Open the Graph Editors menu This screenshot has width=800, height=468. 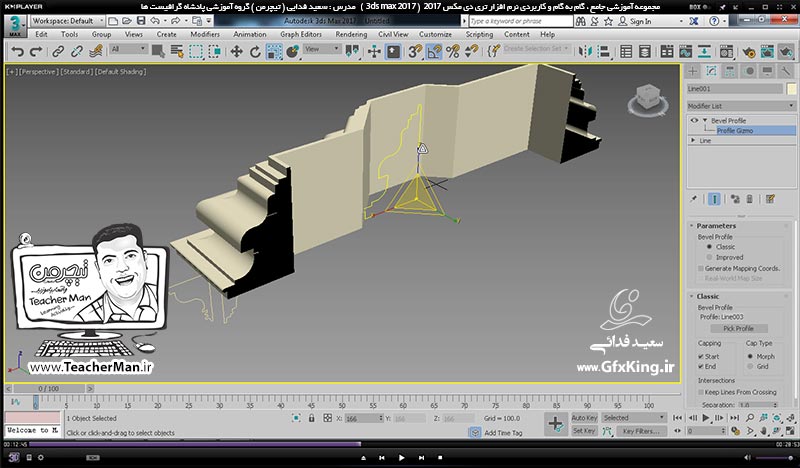point(301,34)
